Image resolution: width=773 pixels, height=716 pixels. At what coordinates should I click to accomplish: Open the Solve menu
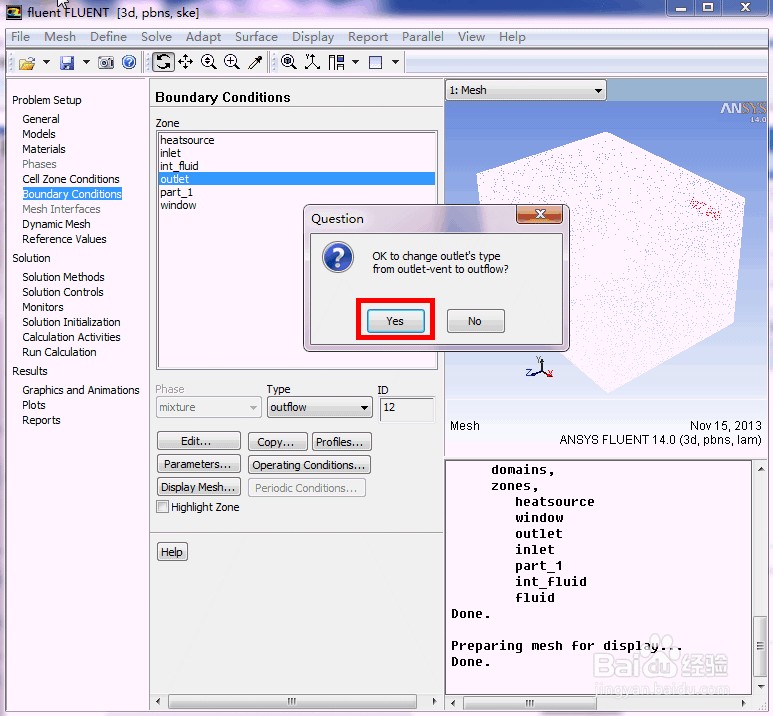coord(156,37)
